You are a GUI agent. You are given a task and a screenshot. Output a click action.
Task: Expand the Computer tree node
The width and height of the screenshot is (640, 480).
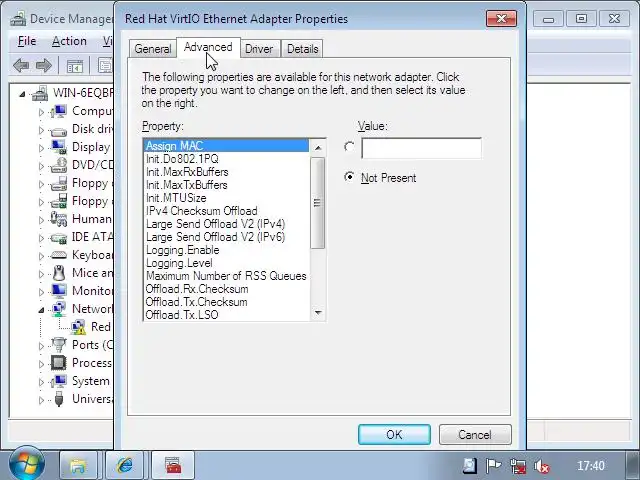[41, 112]
